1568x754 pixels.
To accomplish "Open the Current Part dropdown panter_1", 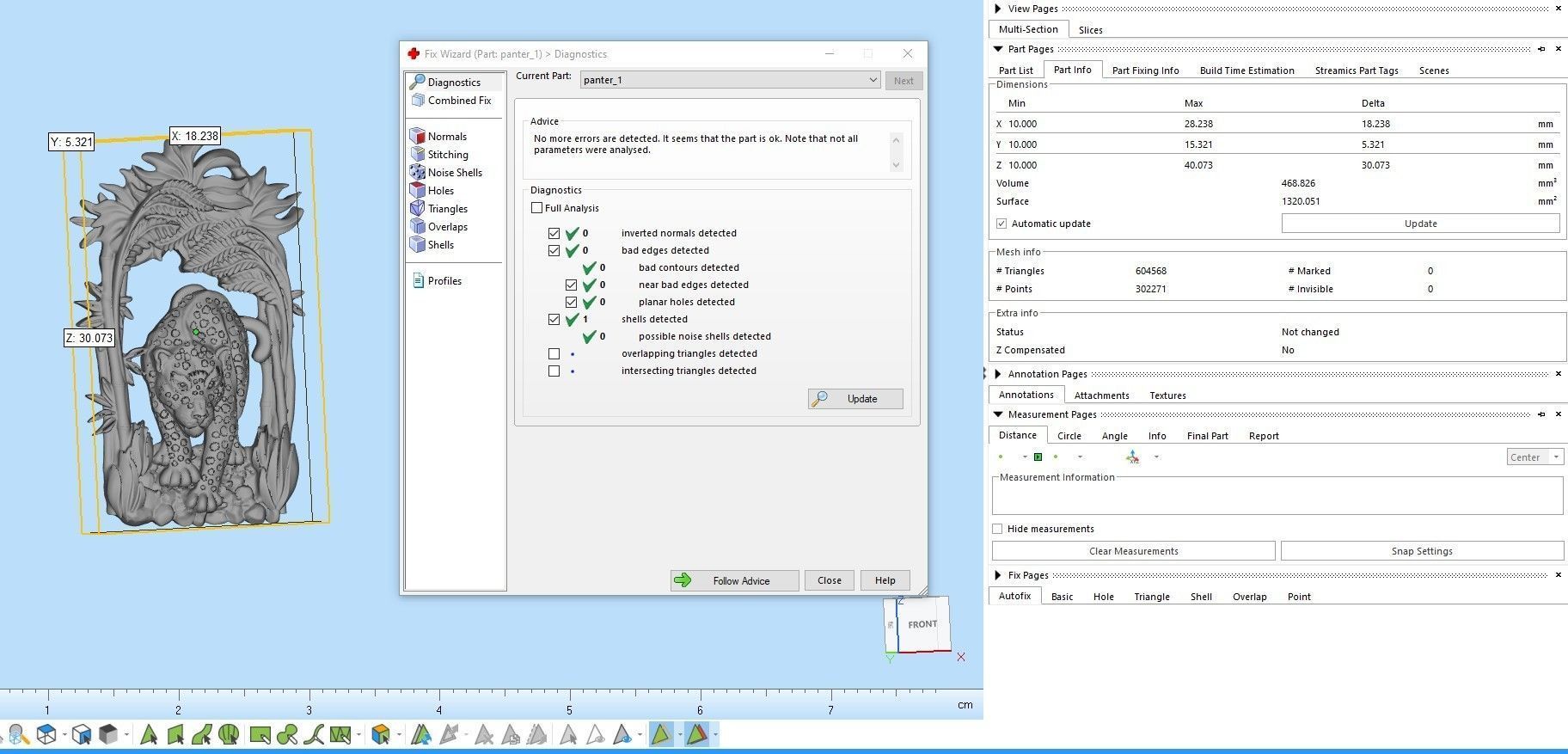I will 730,80.
